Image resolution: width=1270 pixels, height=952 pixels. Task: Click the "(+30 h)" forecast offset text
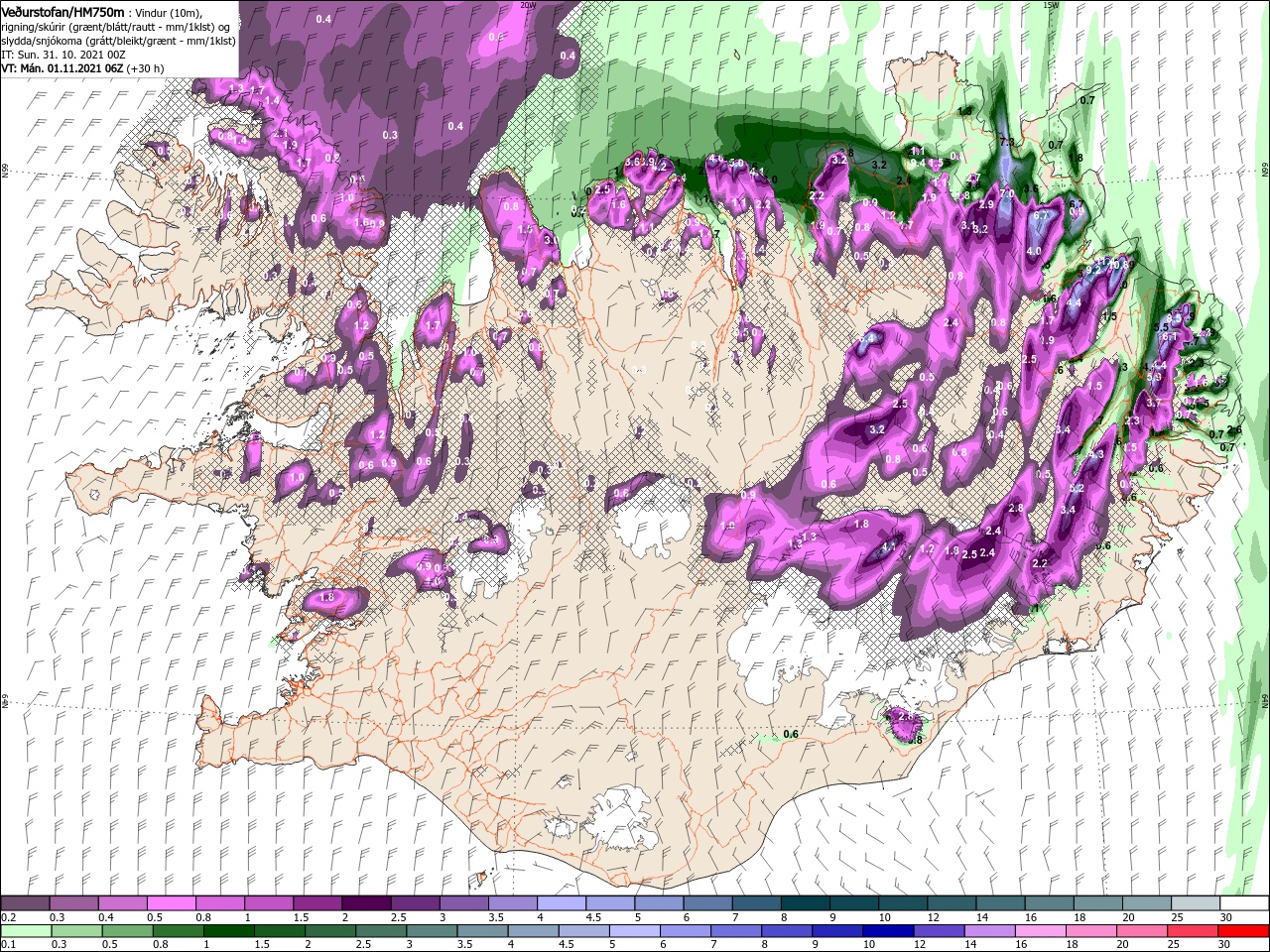pos(145,68)
